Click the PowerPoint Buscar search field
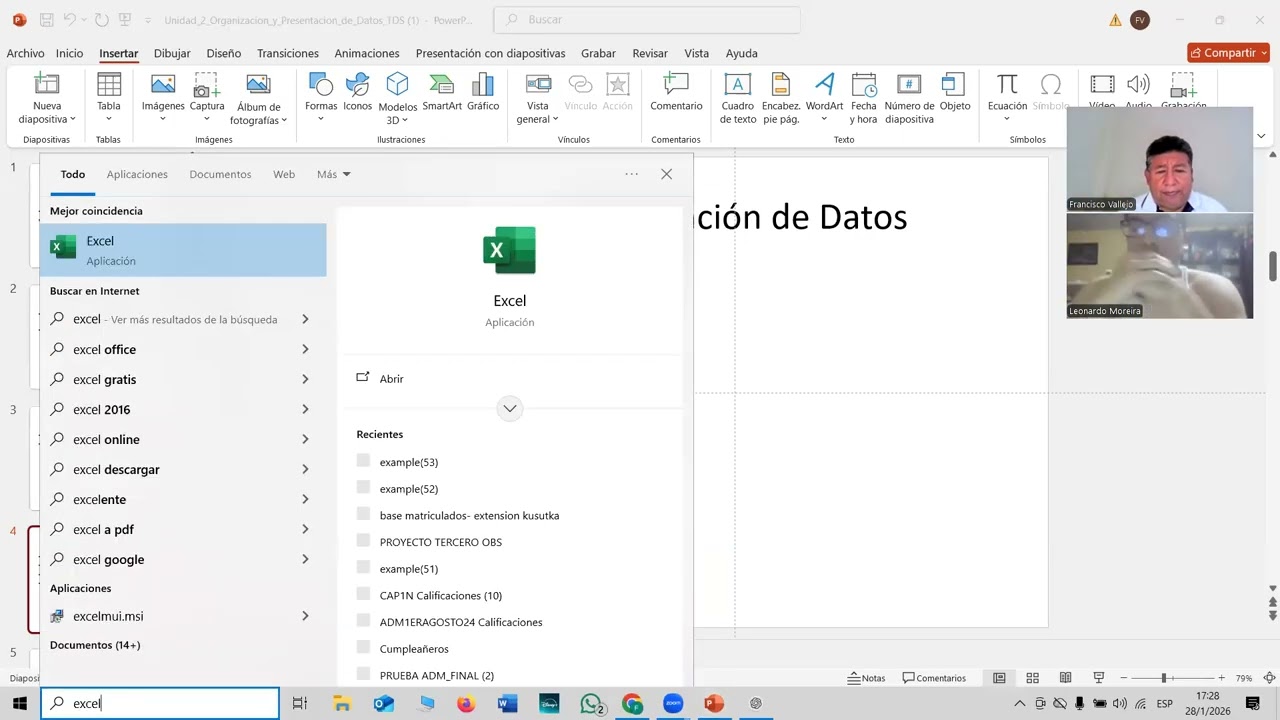Image resolution: width=1280 pixels, height=720 pixels. pos(647,19)
